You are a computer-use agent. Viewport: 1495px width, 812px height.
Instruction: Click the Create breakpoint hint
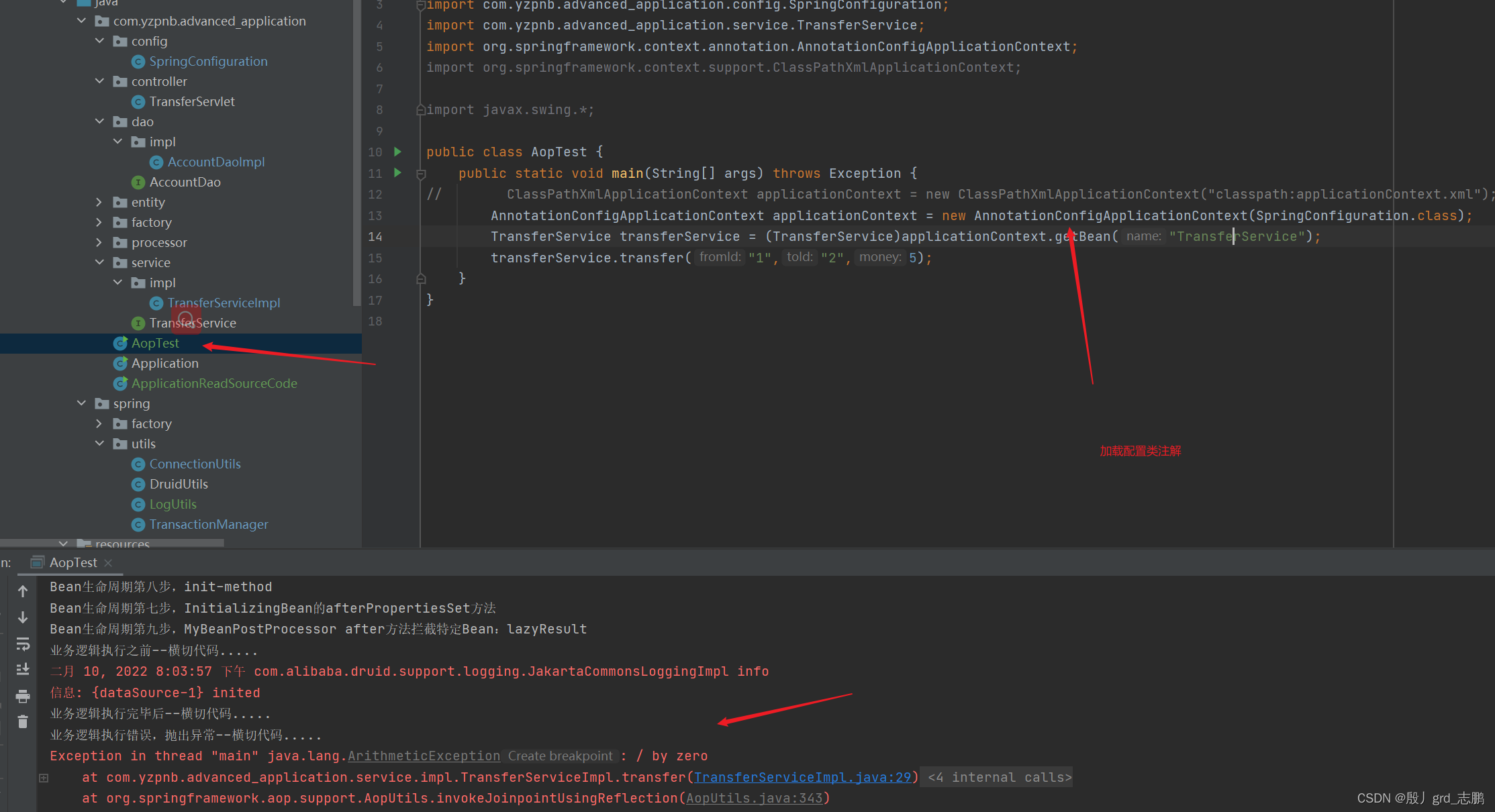pos(560,756)
